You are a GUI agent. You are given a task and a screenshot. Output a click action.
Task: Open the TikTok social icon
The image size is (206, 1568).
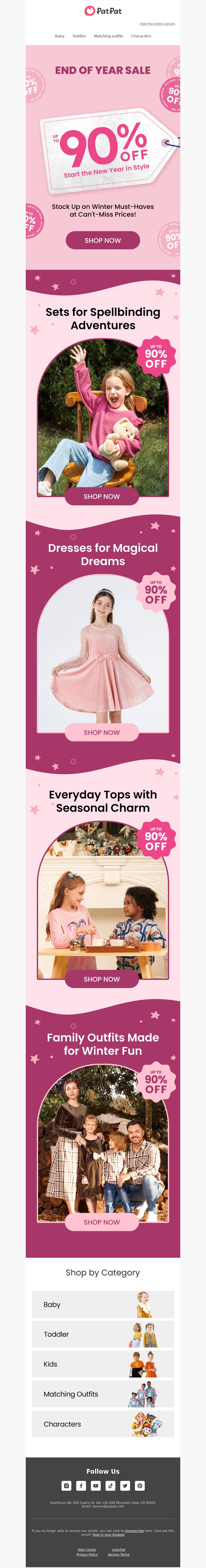tap(110, 1485)
